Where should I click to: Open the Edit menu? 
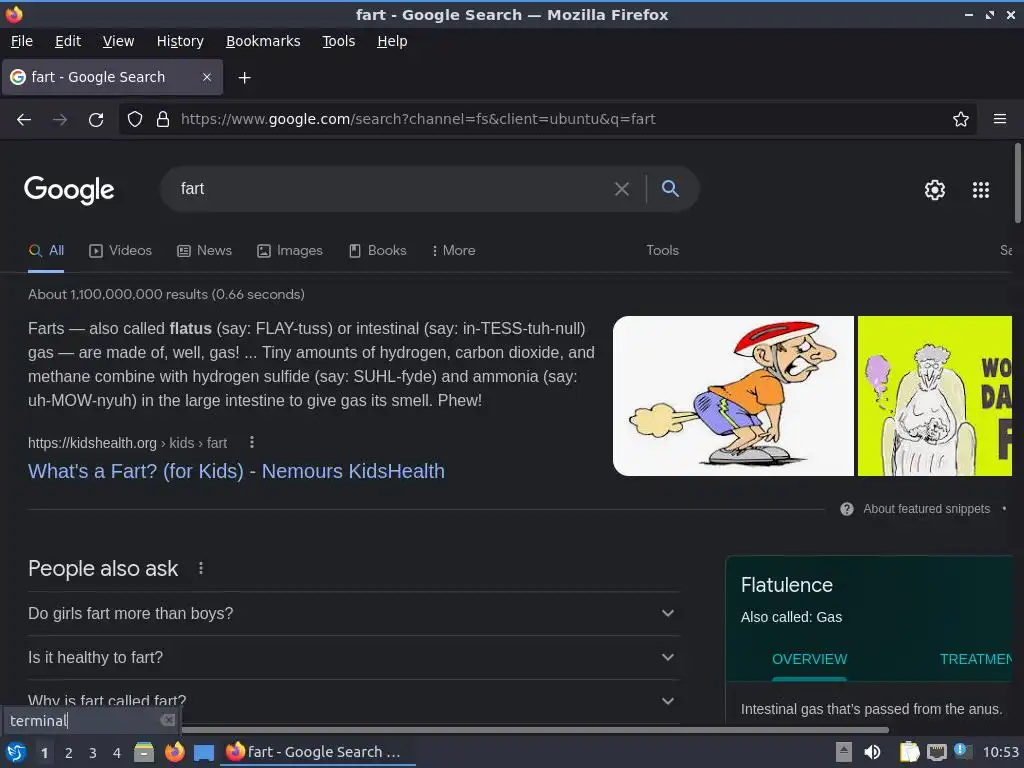(68, 41)
